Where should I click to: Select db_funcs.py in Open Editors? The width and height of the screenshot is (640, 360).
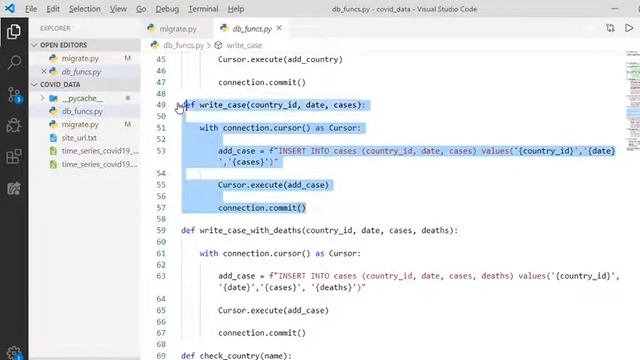(x=85, y=71)
